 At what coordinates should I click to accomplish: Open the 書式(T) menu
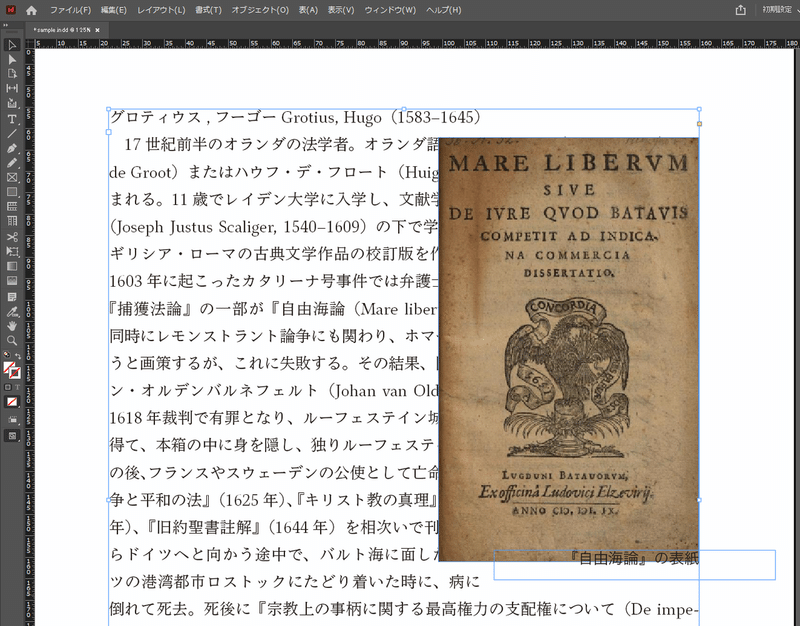pyautogui.click(x=208, y=10)
